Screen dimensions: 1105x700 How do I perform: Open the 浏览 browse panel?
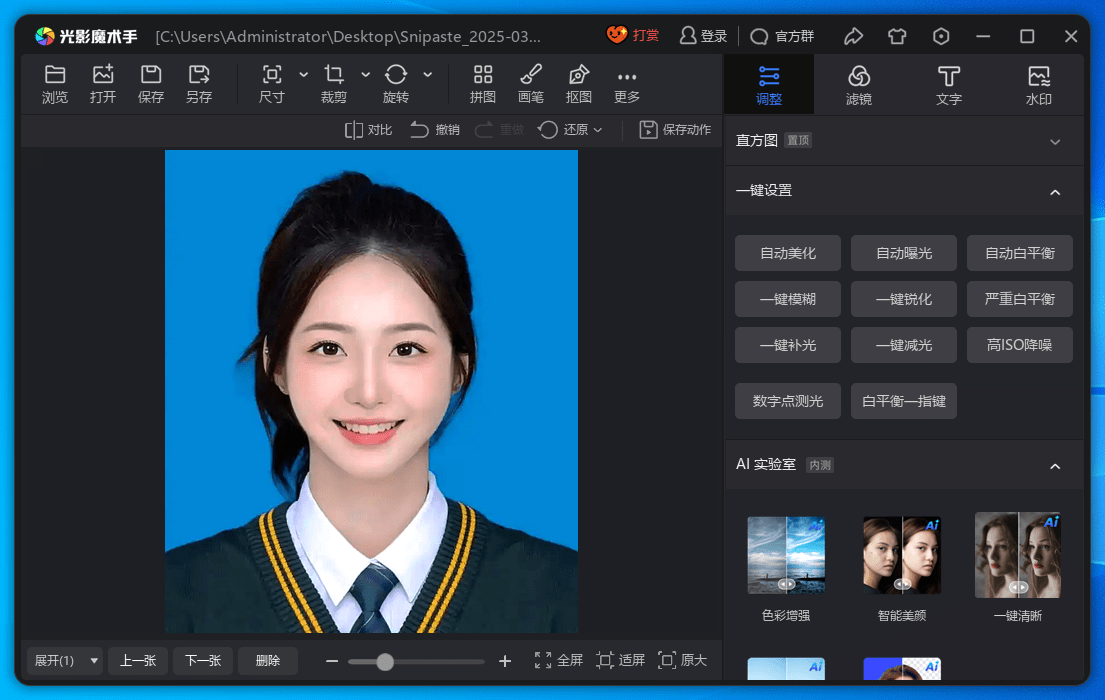pyautogui.click(x=55, y=84)
